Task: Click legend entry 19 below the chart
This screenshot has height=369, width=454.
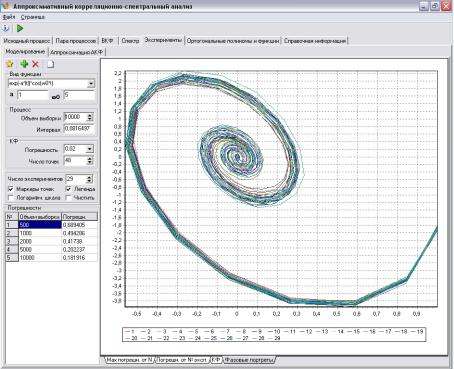Action: coord(417,332)
